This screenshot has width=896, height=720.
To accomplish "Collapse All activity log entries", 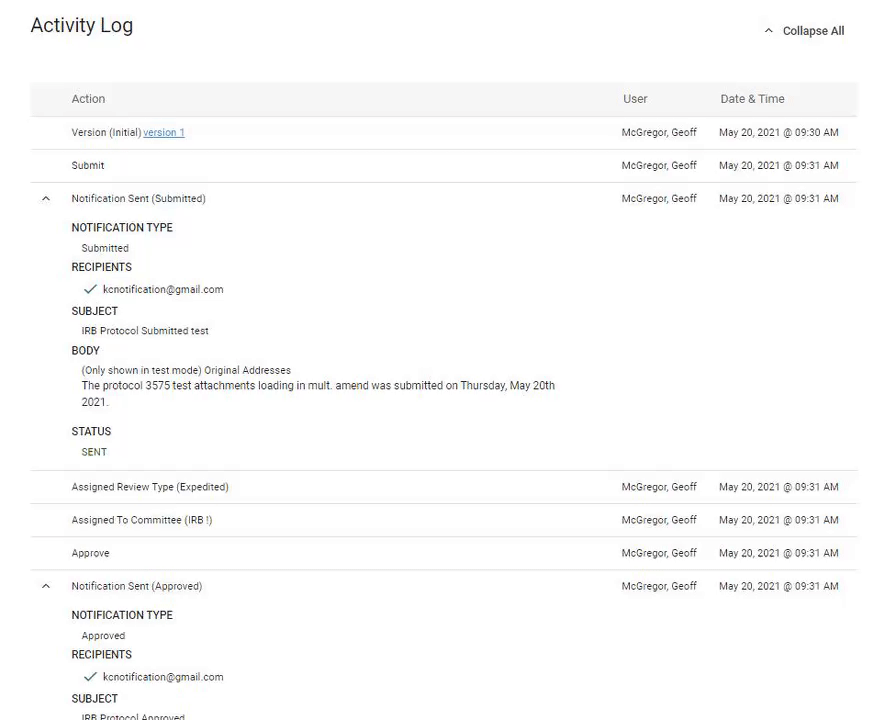I will [813, 31].
